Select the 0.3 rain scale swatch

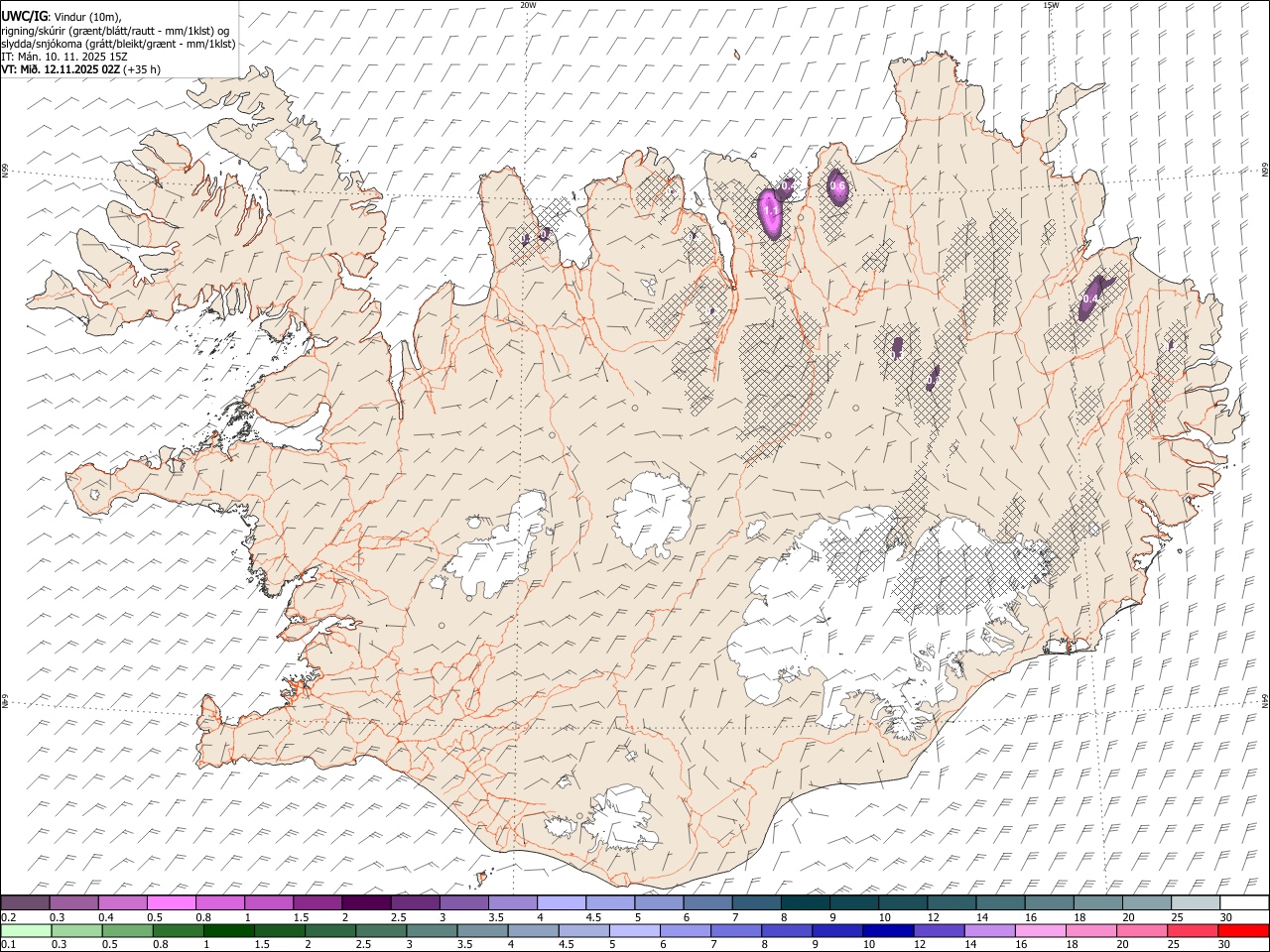76,930
